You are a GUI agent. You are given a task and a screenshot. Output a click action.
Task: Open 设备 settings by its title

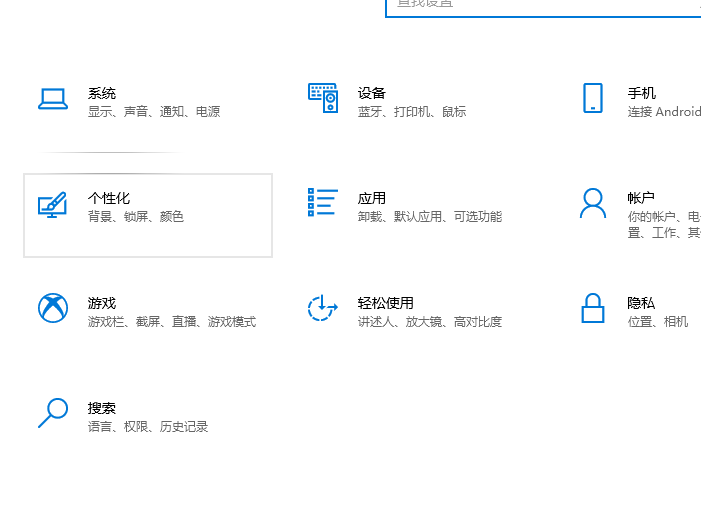371,93
